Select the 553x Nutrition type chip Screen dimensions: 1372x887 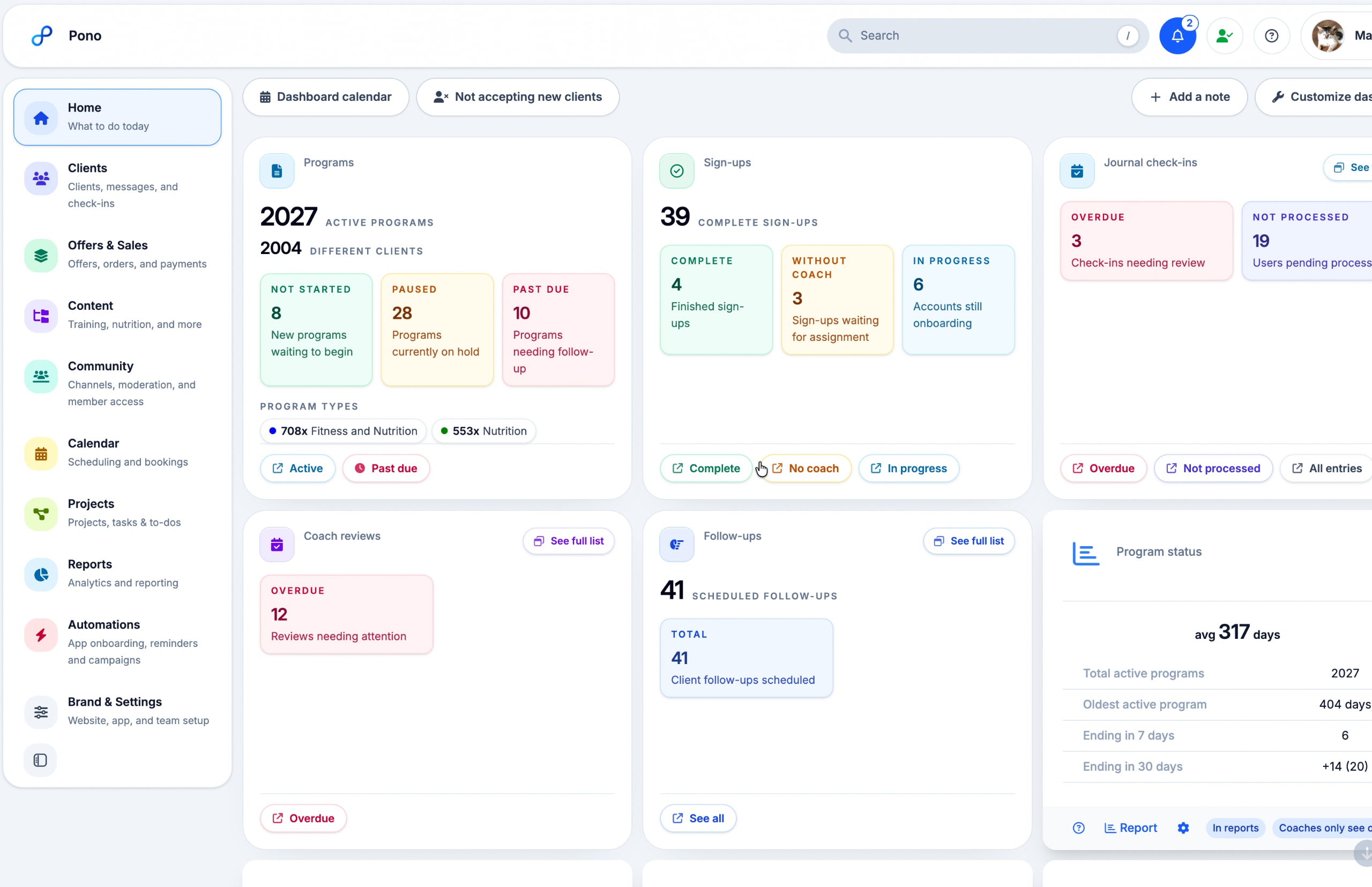click(x=483, y=431)
